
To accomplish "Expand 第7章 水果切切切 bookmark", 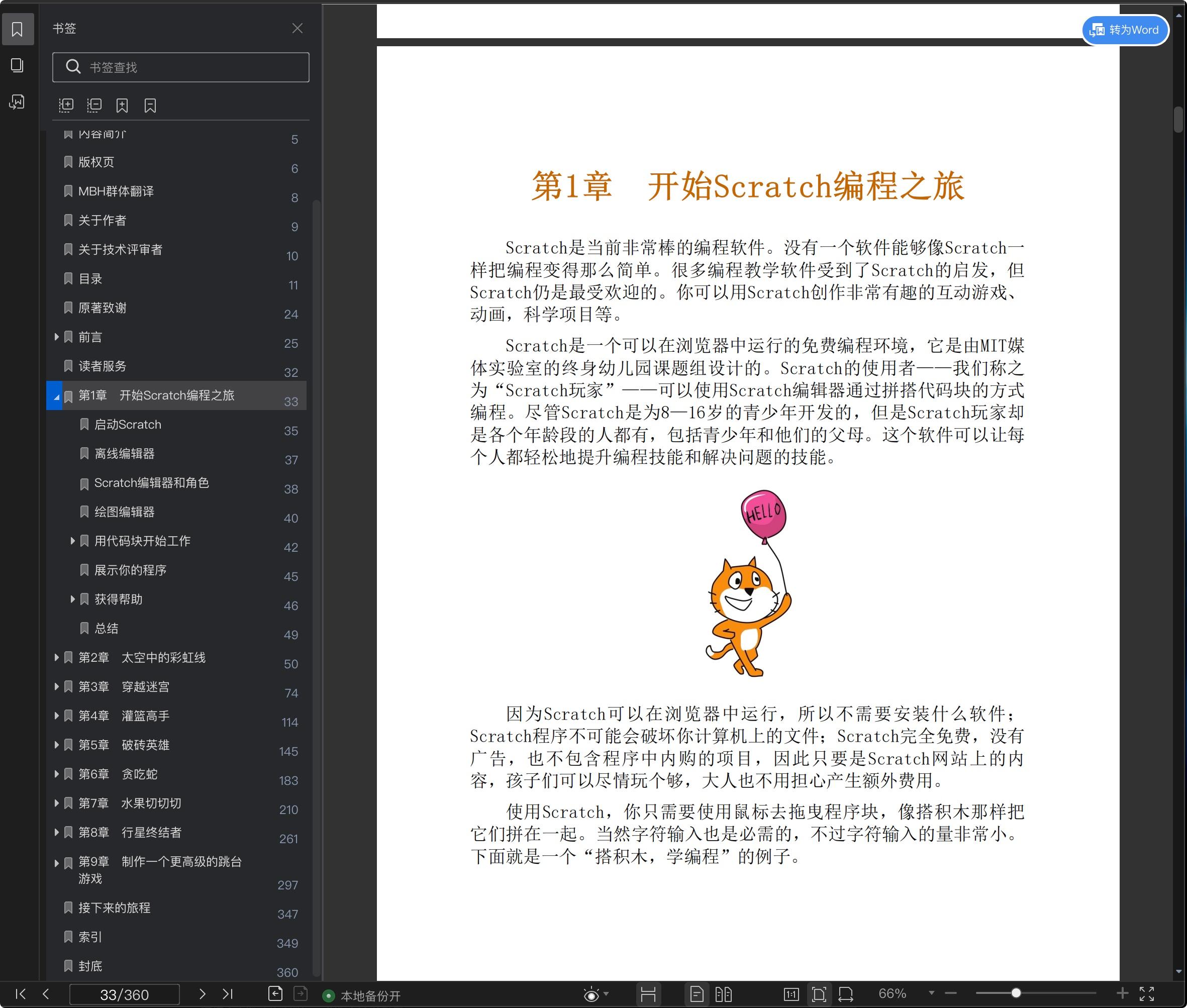I will point(57,803).
